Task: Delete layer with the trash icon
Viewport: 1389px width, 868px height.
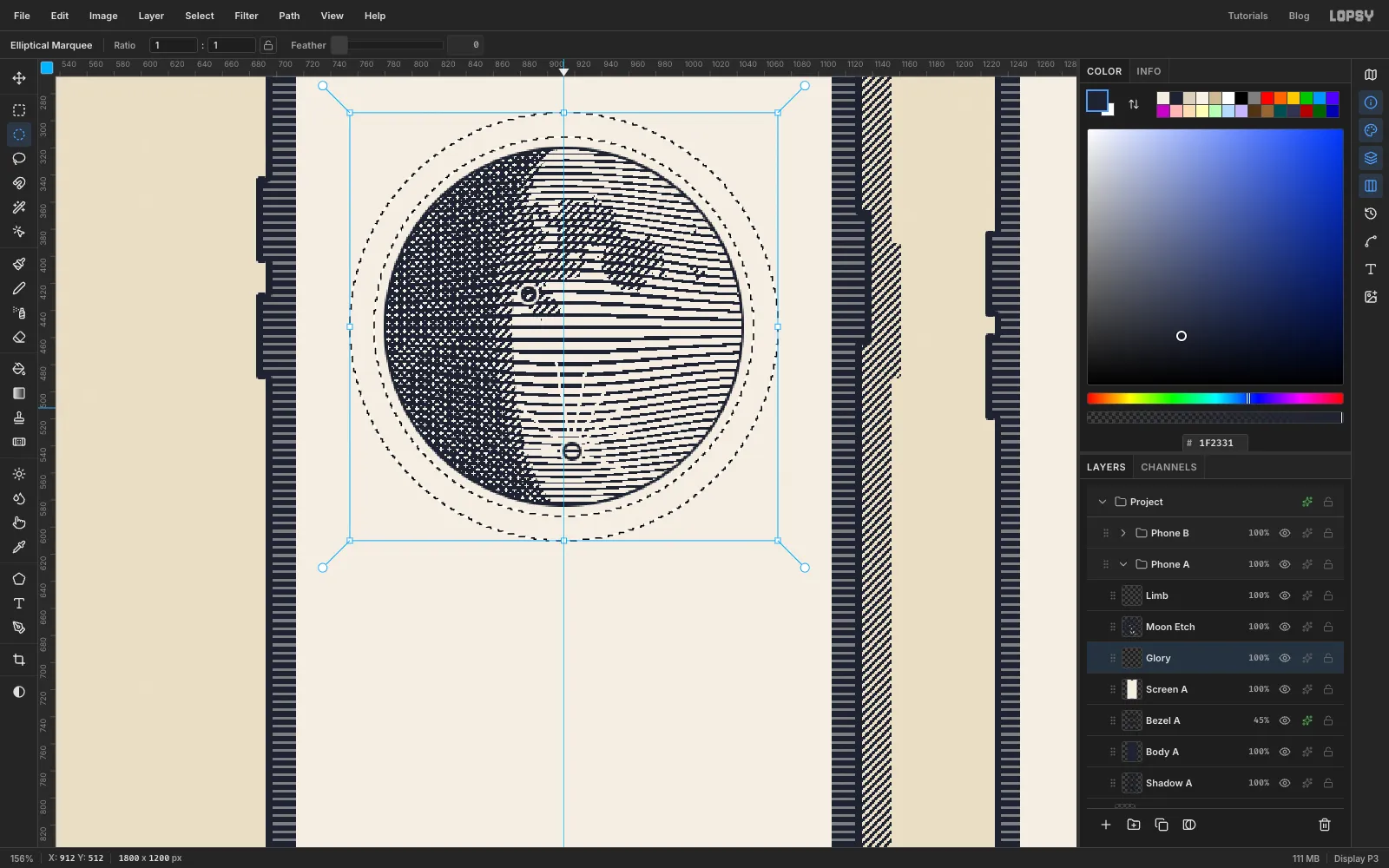Action: [1325, 825]
